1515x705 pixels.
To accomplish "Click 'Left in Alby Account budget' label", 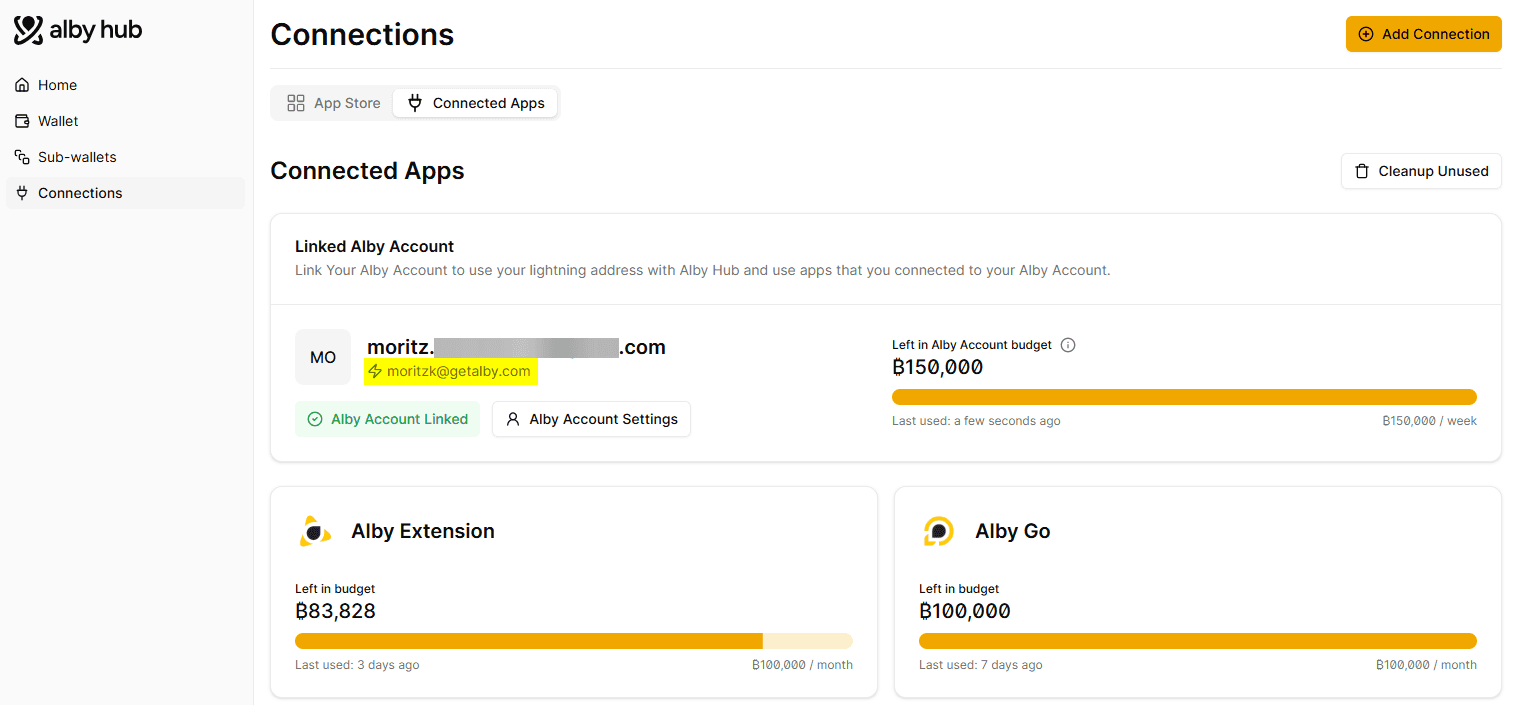I will (x=972, y=345).
